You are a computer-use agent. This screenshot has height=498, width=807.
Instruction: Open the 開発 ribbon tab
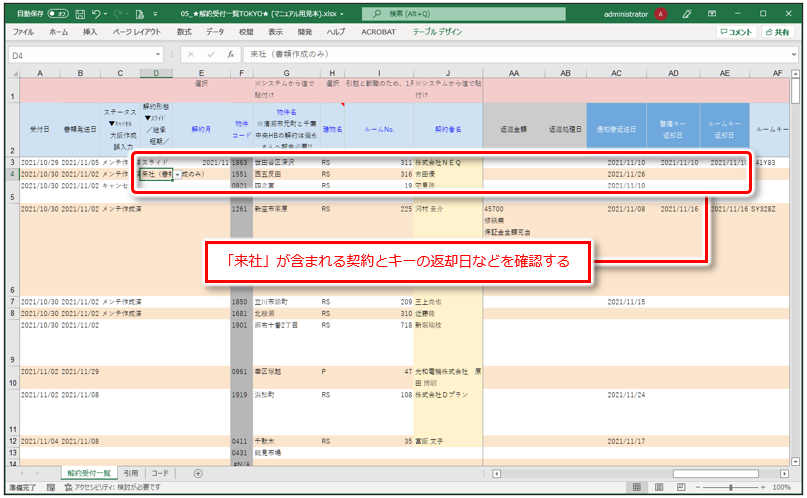pos(305,32)
